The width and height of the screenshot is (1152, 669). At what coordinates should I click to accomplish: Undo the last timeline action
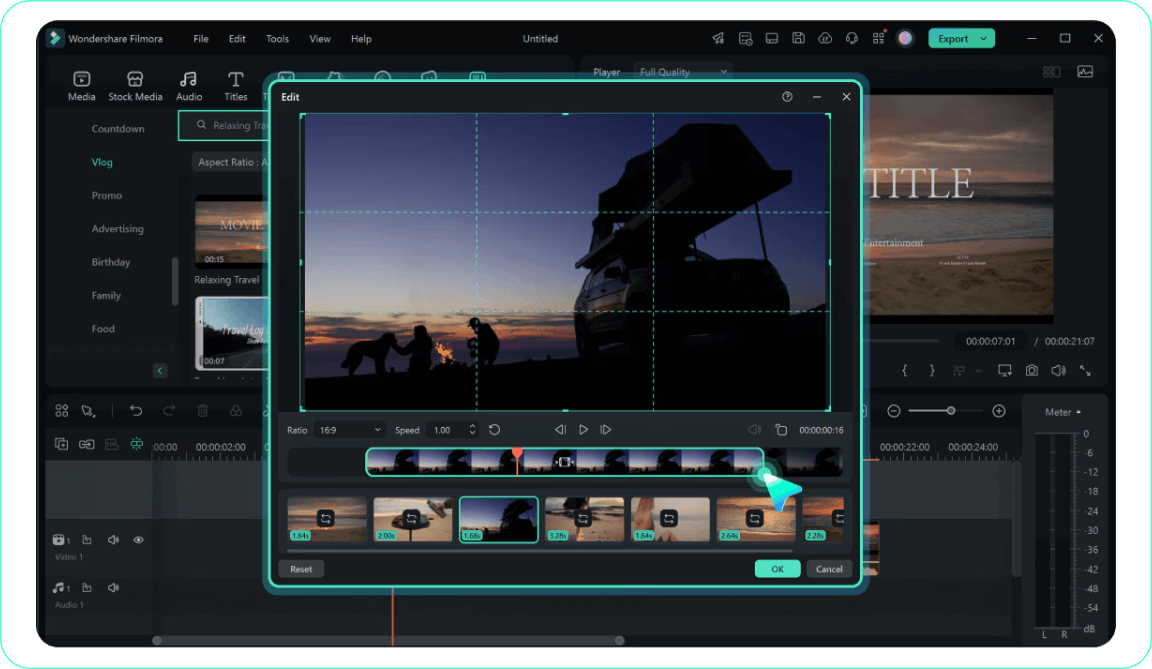[x=136, y=411]
